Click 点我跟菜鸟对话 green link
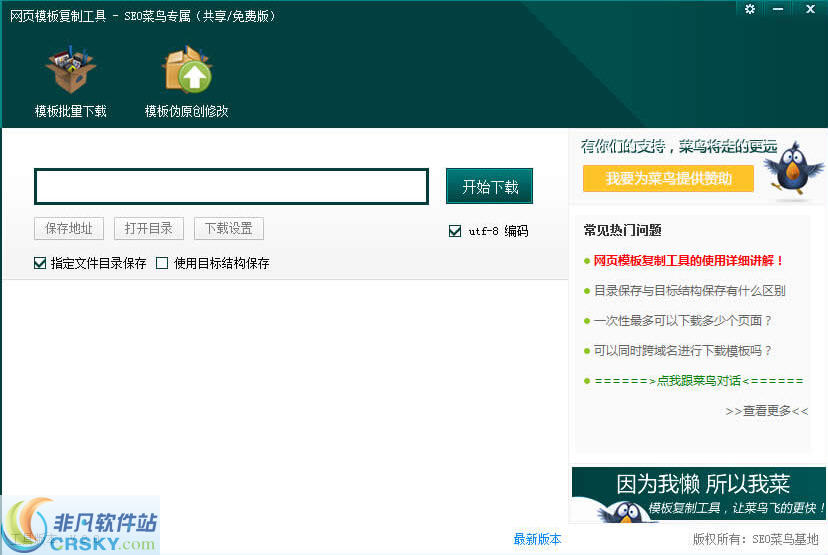This screenshot has width=828, height=555. [x=699, y=381]
